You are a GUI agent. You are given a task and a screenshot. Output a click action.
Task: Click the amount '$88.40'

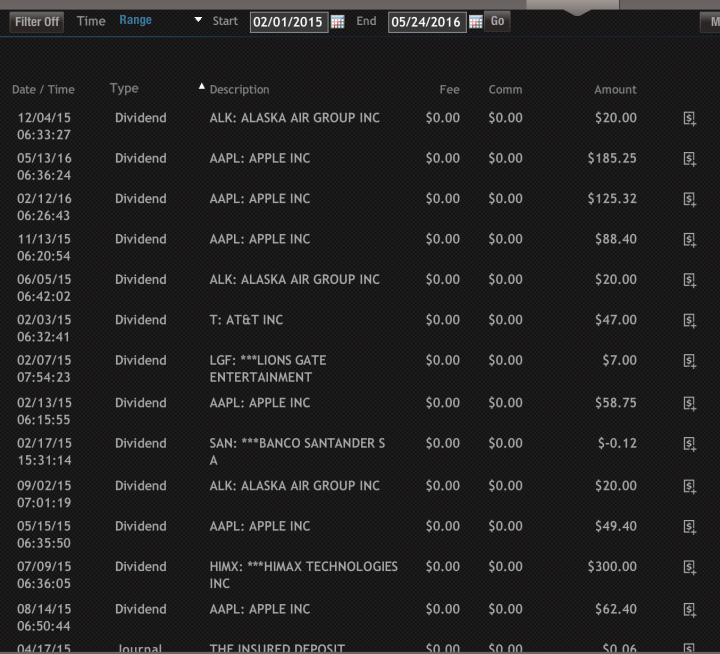616,239
